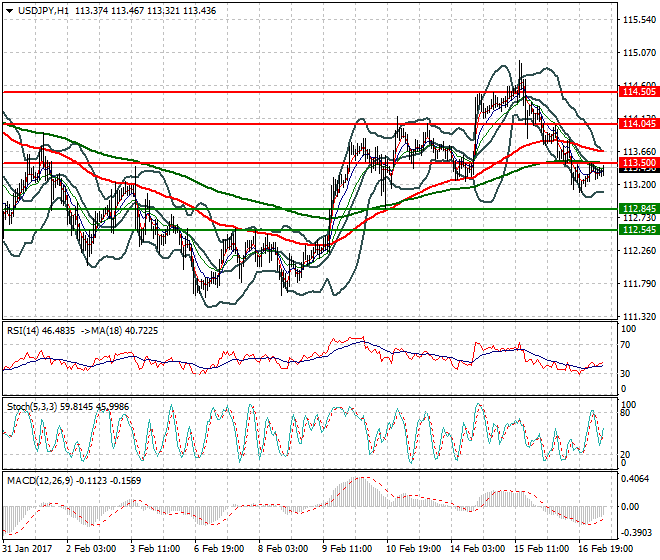The width and height of the screenshot is (660, 560).
Task: Click the -0.3903 MACD scale value
Action: click(x=635, y=533)
